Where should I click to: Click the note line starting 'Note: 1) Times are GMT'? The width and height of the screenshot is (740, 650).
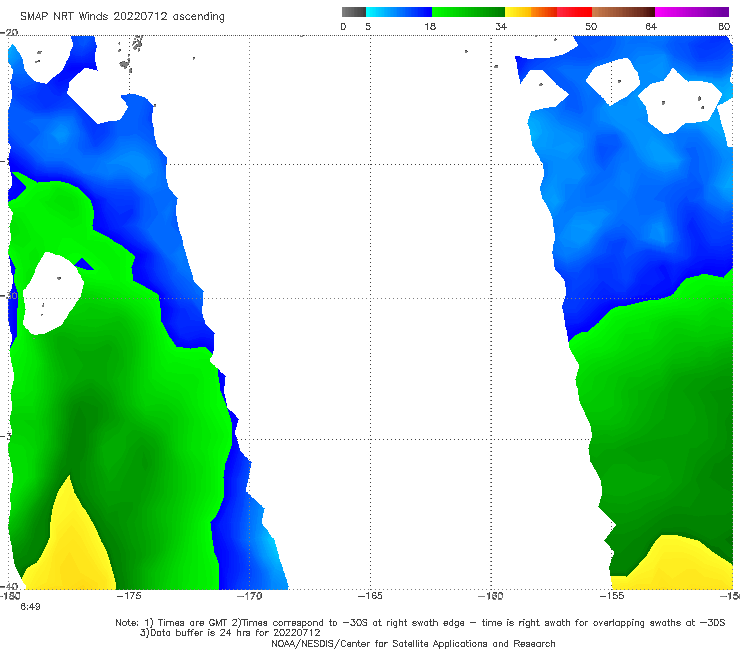(x=420, y=623)
